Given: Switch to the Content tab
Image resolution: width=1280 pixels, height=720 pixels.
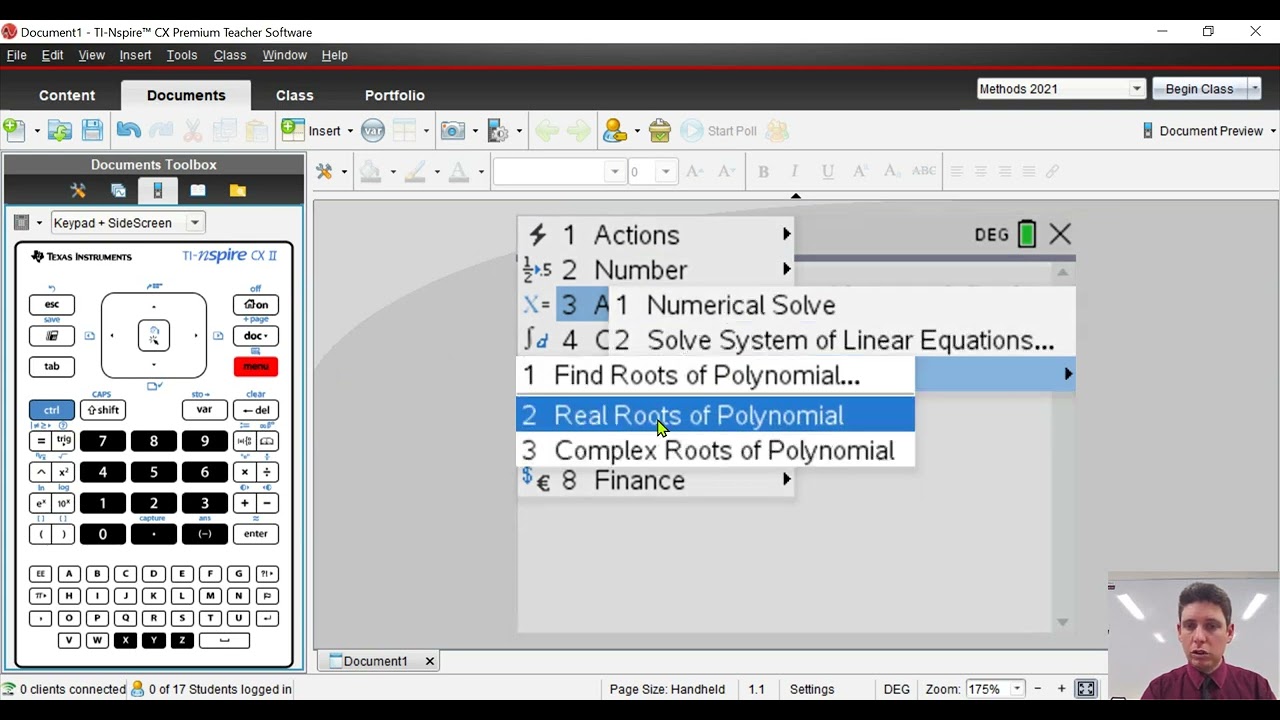Looking at the screenshot, I should 67,95.
